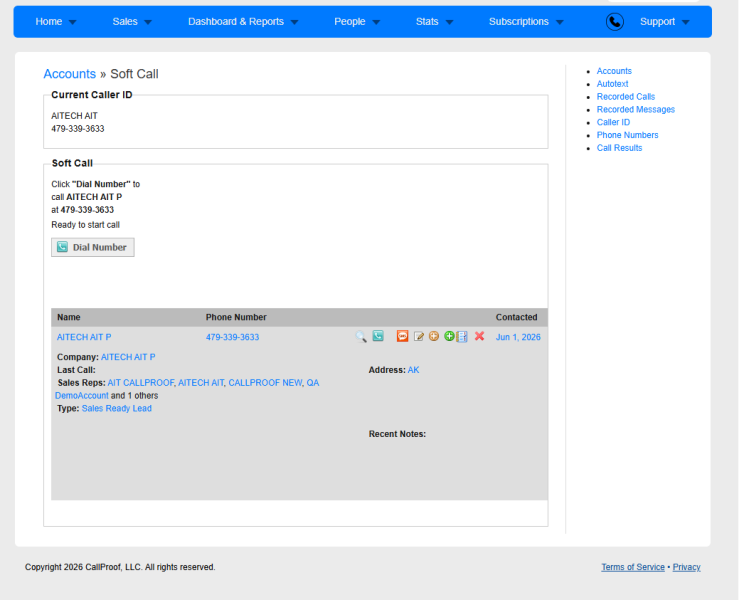
Task: Delete contact with the red X icon
Action: [479, 336]
